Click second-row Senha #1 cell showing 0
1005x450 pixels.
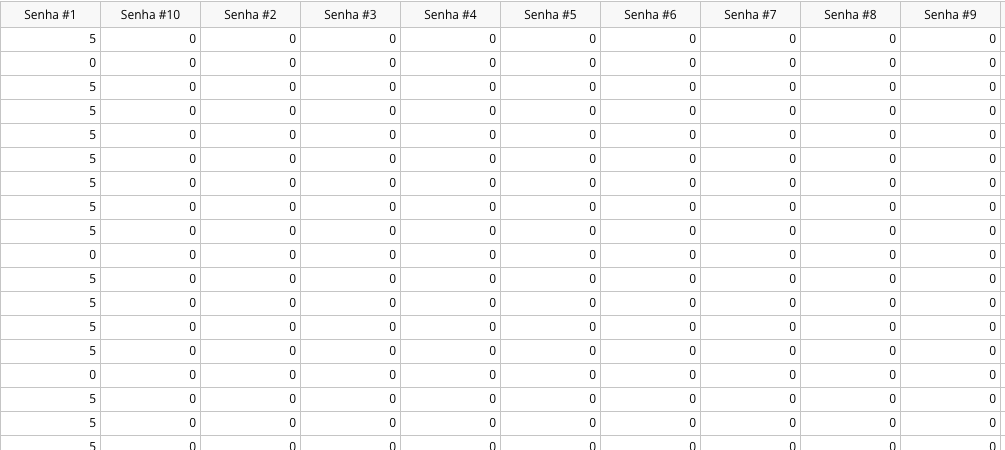point(50,63)
